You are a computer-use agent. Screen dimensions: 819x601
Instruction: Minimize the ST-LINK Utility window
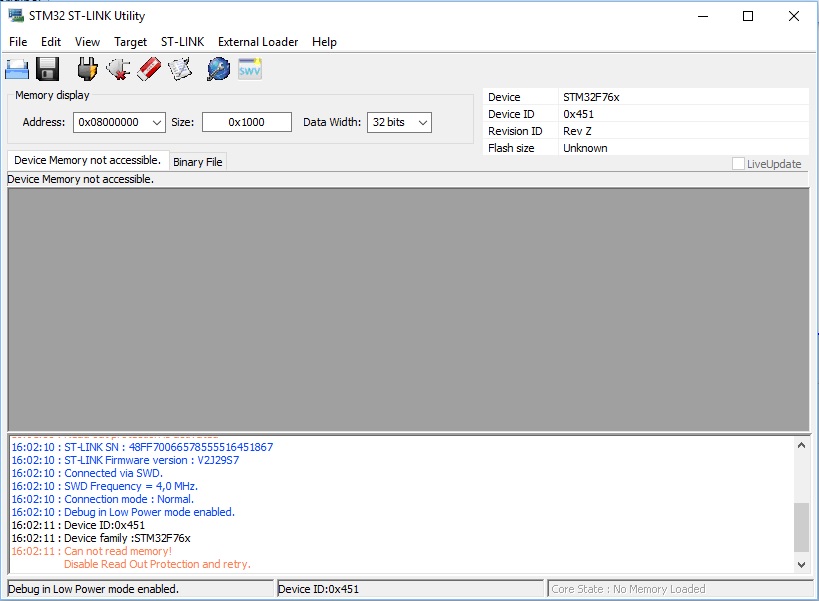[x=703, y=16]
